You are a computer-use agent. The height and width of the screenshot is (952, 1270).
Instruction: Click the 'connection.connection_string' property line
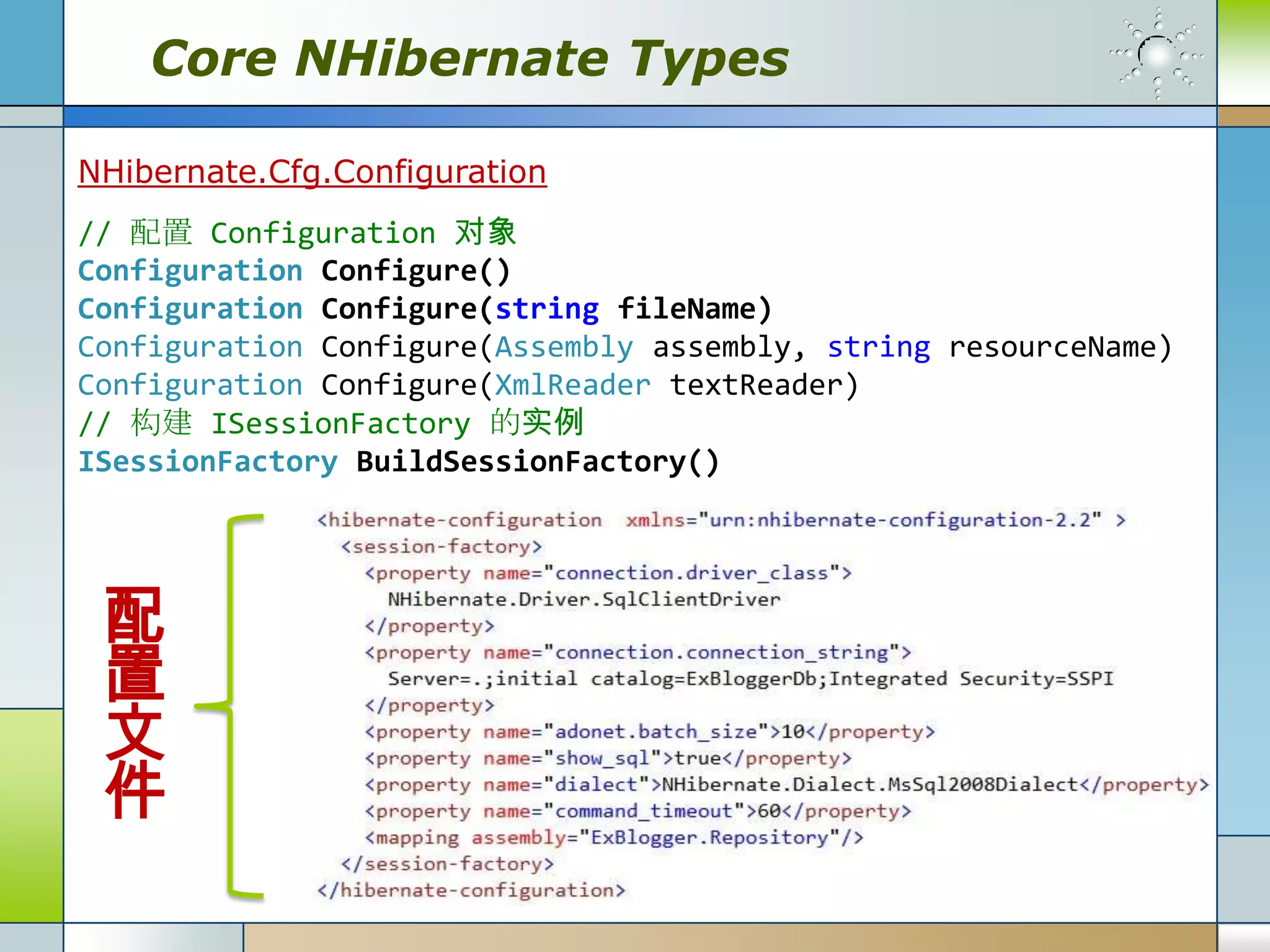[x=637, y=653]
